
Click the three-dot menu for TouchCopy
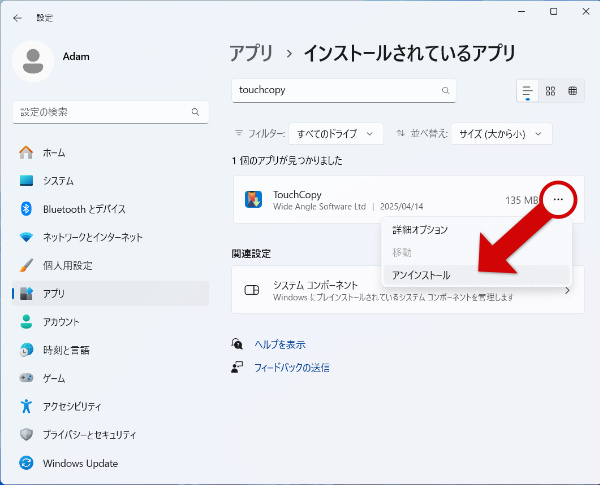coord(558,199)
